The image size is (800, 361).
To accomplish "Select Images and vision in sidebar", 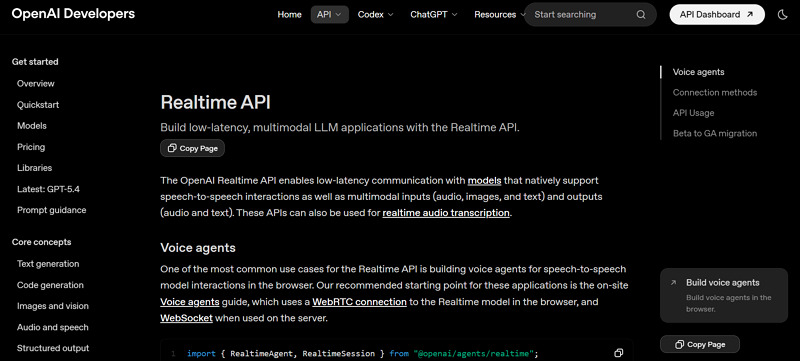I will [x=53, y=306].
